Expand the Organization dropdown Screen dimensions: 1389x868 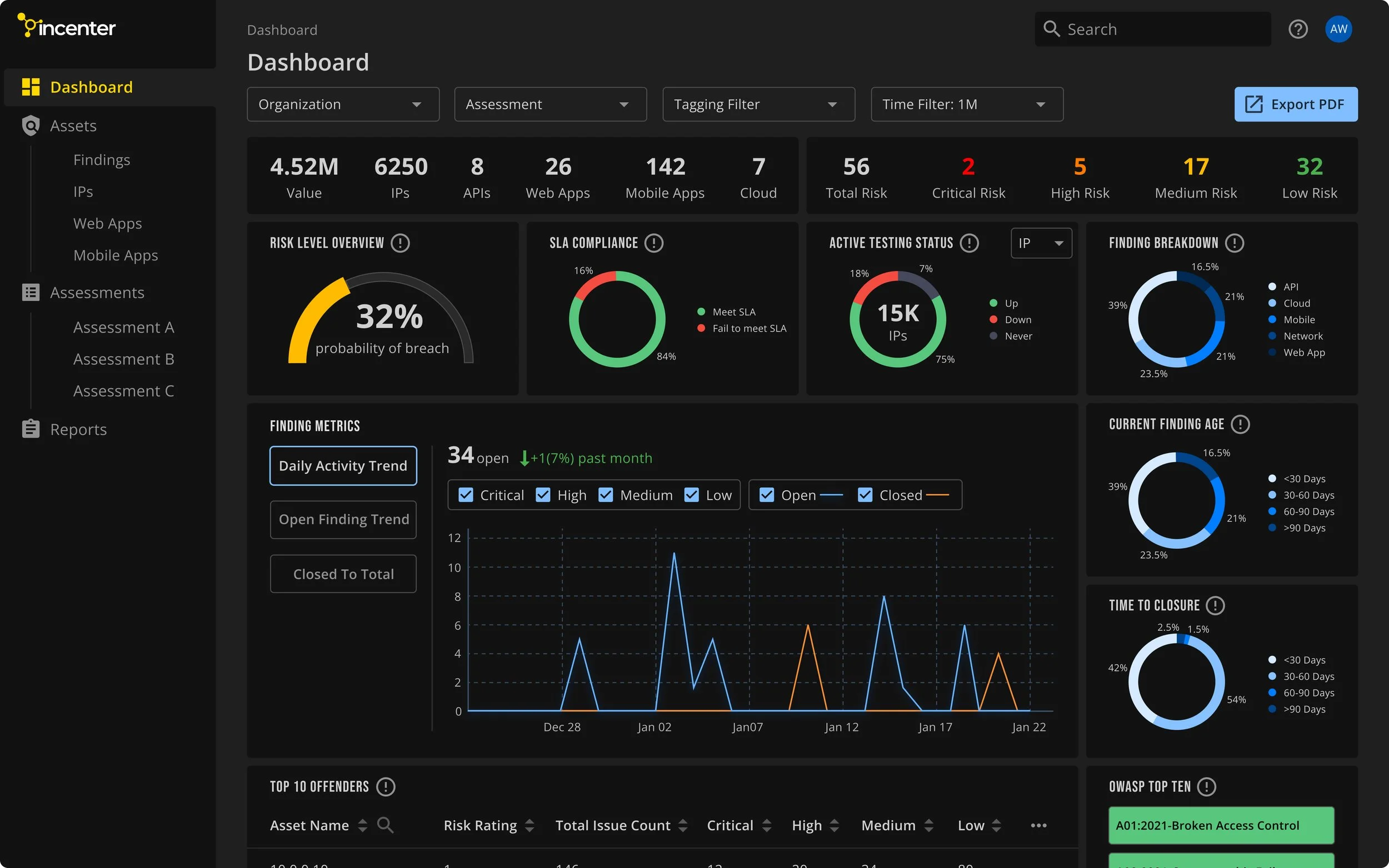pyautogui.click(x=343, y=104)
